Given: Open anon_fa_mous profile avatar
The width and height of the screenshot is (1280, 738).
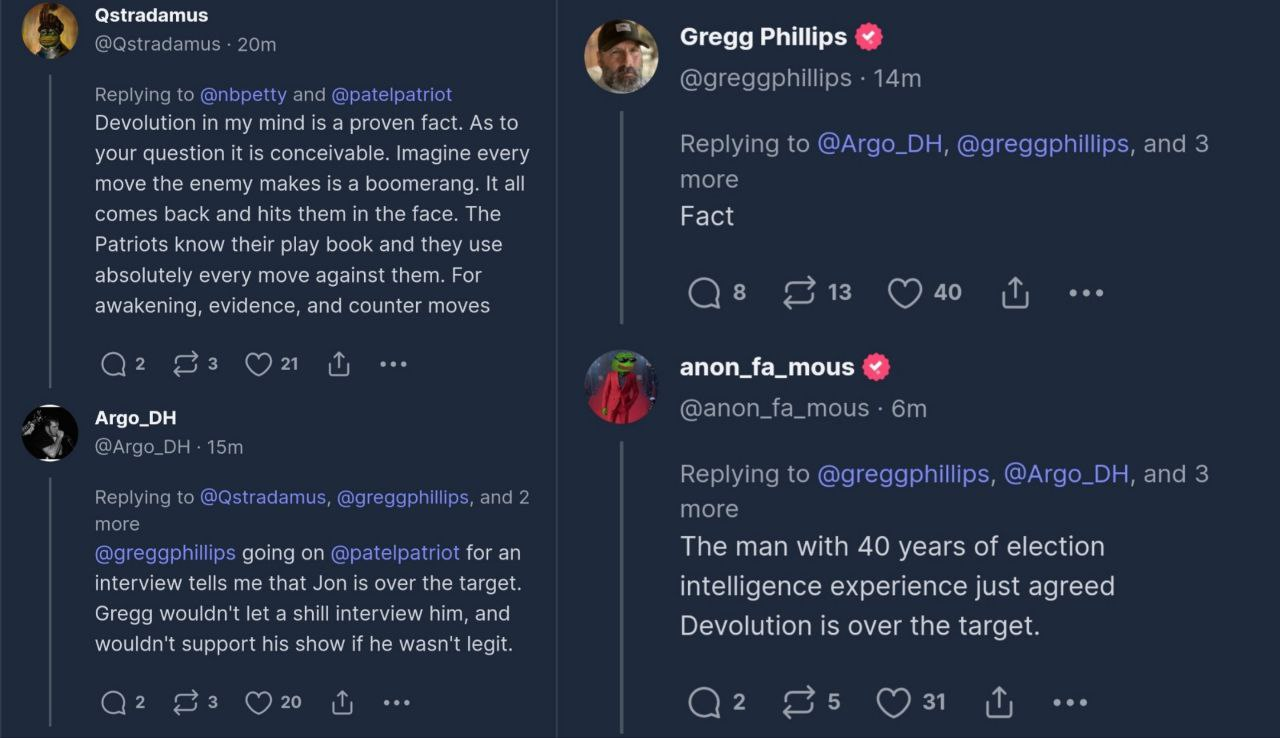Looking at the screenshot, I should tap(621, 387).
